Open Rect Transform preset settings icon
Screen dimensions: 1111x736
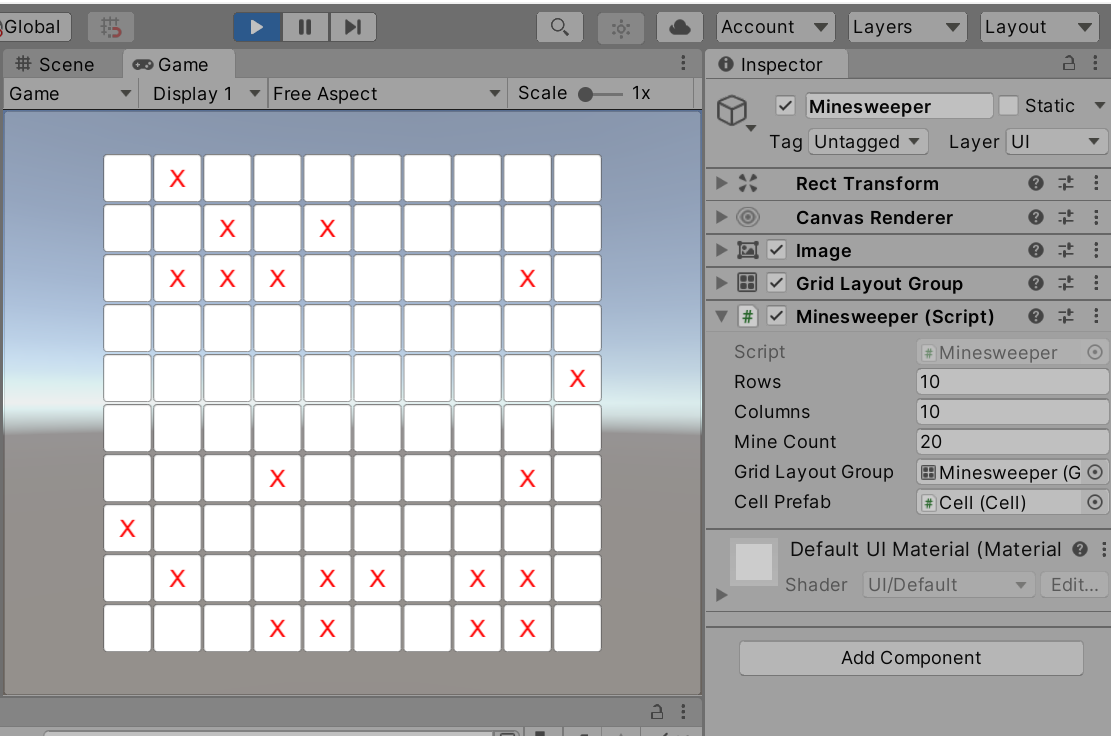[1066, 183]
